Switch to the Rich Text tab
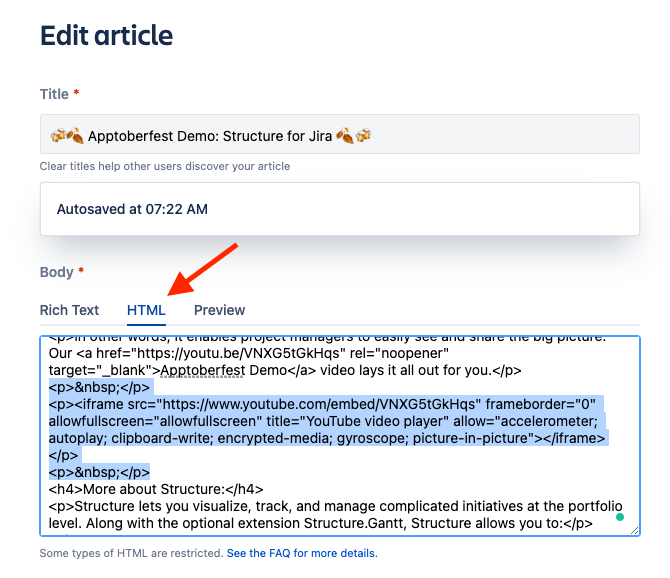Screen dimensions: 670x578 click(69, 310)
